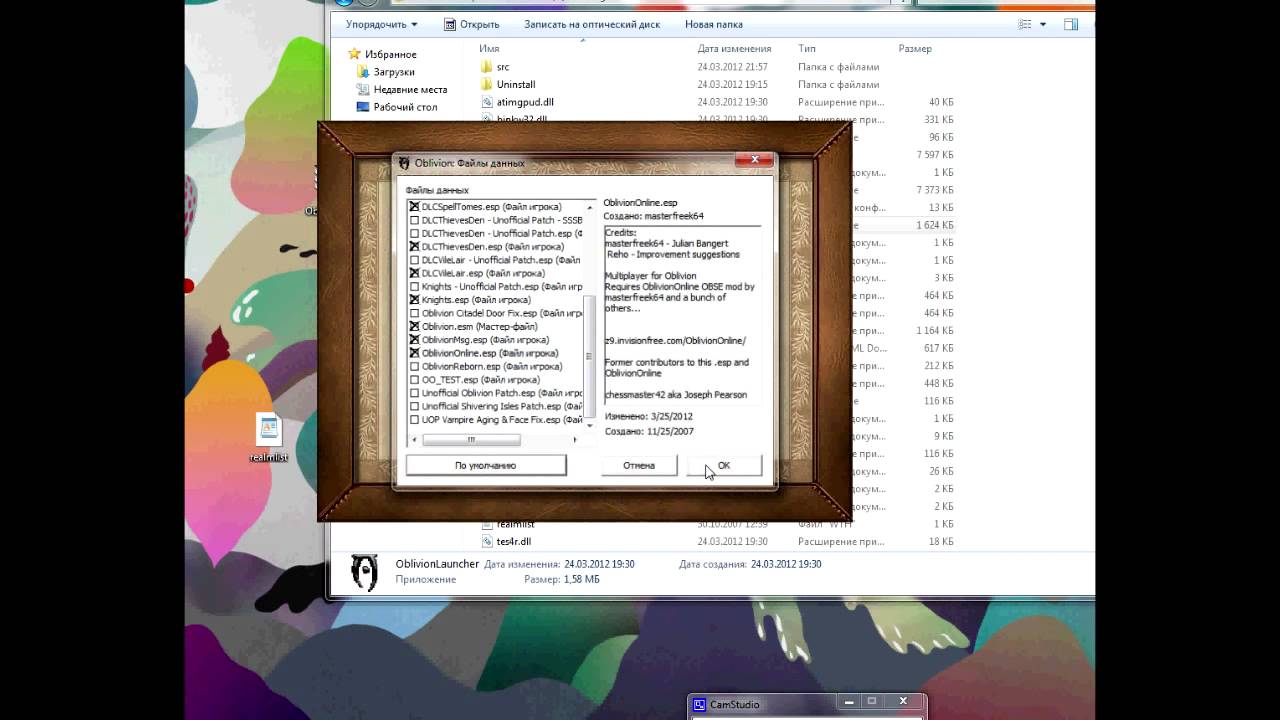Image resolution: width=1280 pixels, height=720 pixels.
Task: Toggle Oblivion.esm master file checkbox
Action: point(414,326)
